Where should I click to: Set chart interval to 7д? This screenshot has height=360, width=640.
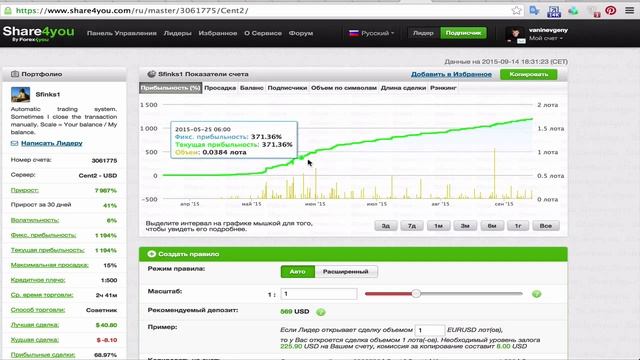tap(412, 226)
